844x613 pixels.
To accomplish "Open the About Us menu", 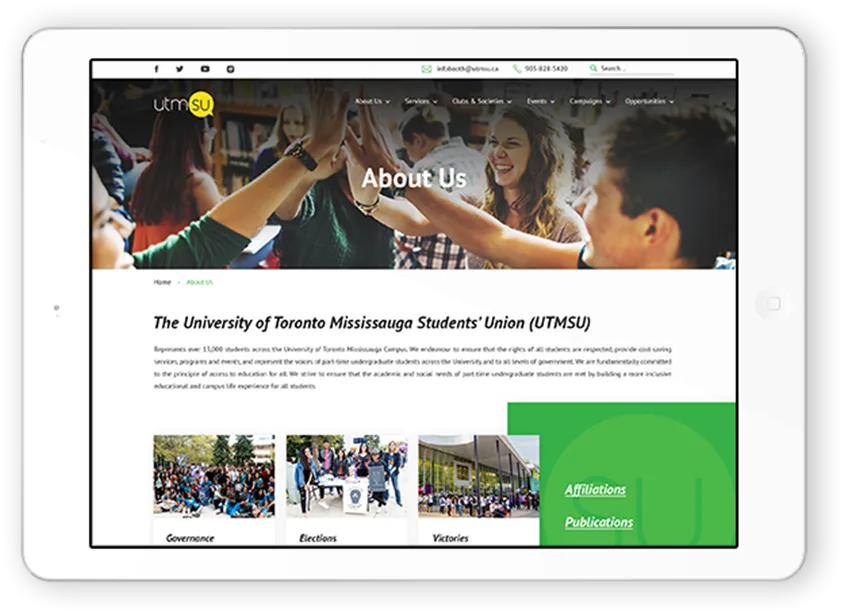I will pos(368,101).
